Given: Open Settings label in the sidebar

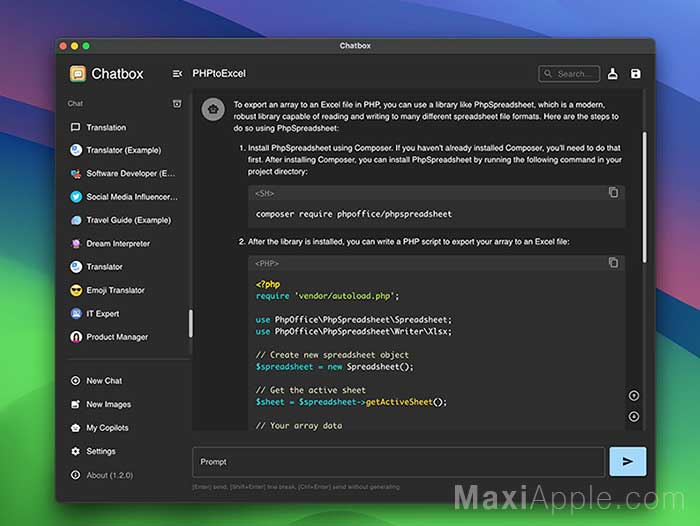Looking at the screenshot, I should click(x=101, y=451).
